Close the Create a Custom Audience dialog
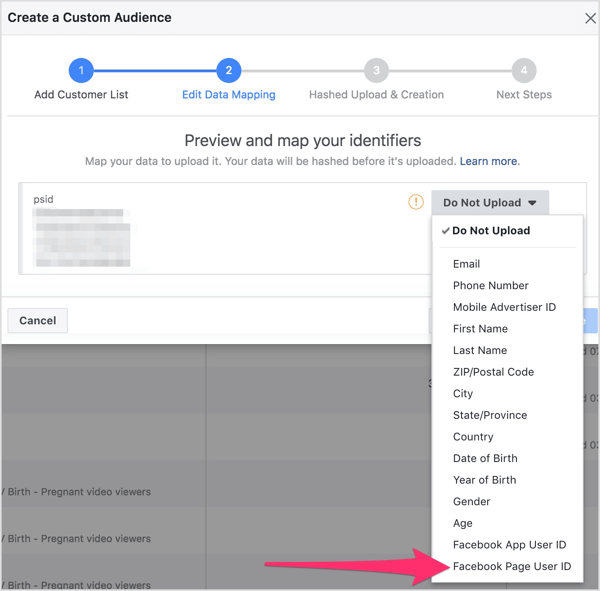600x591 pixels. 590,18
